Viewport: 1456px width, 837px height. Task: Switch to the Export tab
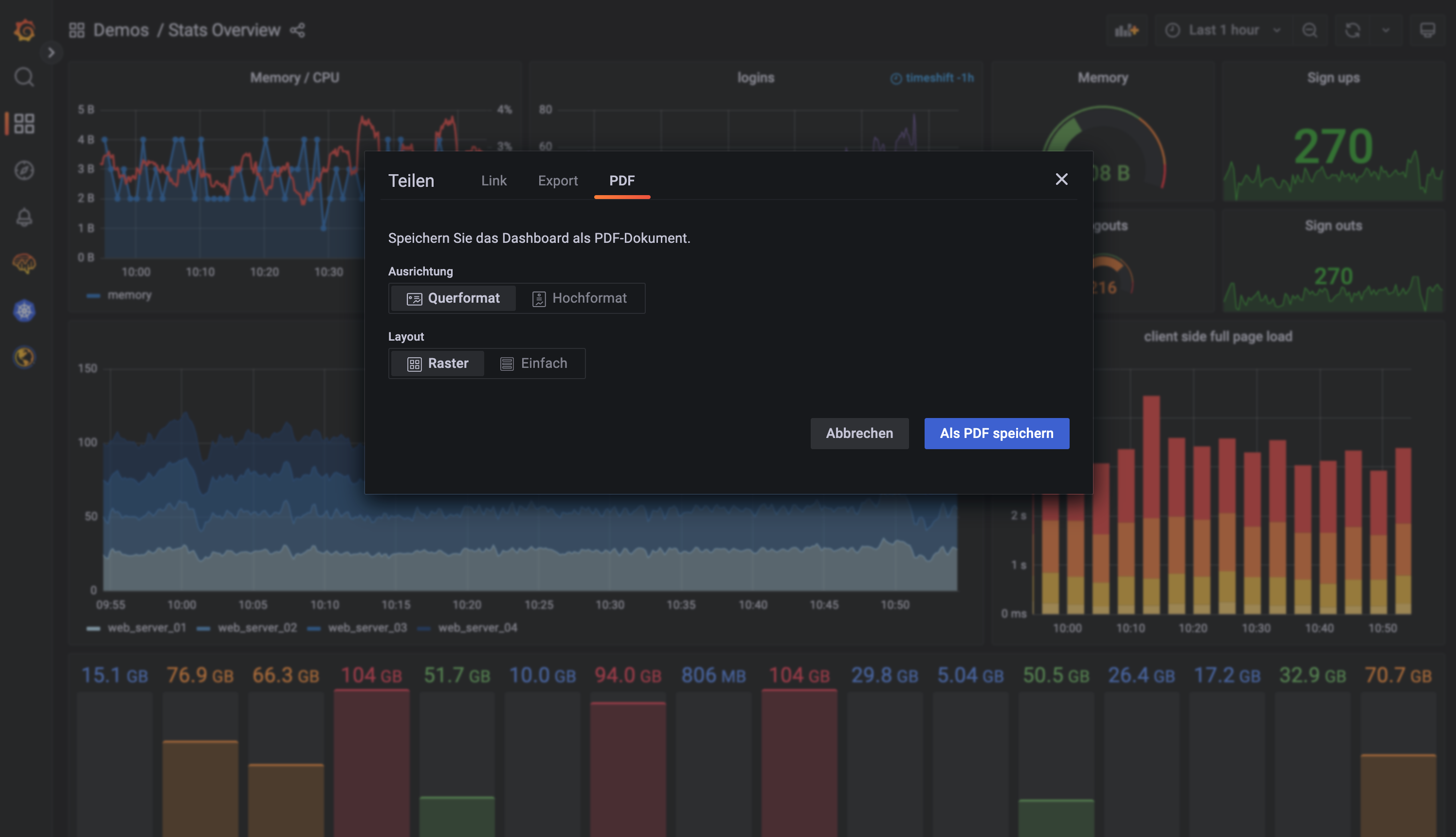pyautogui.click(x=558, y=181)
